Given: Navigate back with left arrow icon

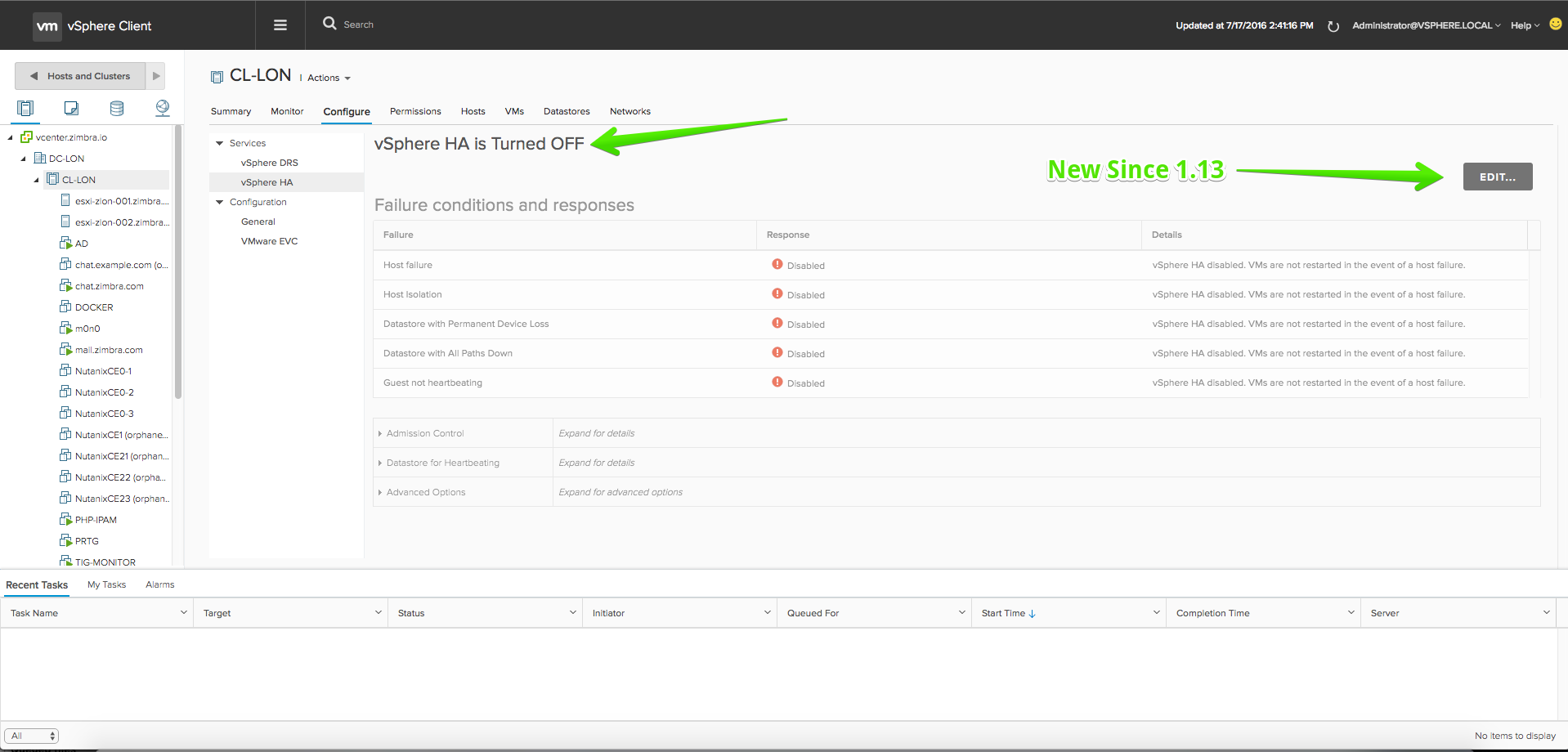Looking at the screenshot, I should pyautogui.click(x=34, y=76).
